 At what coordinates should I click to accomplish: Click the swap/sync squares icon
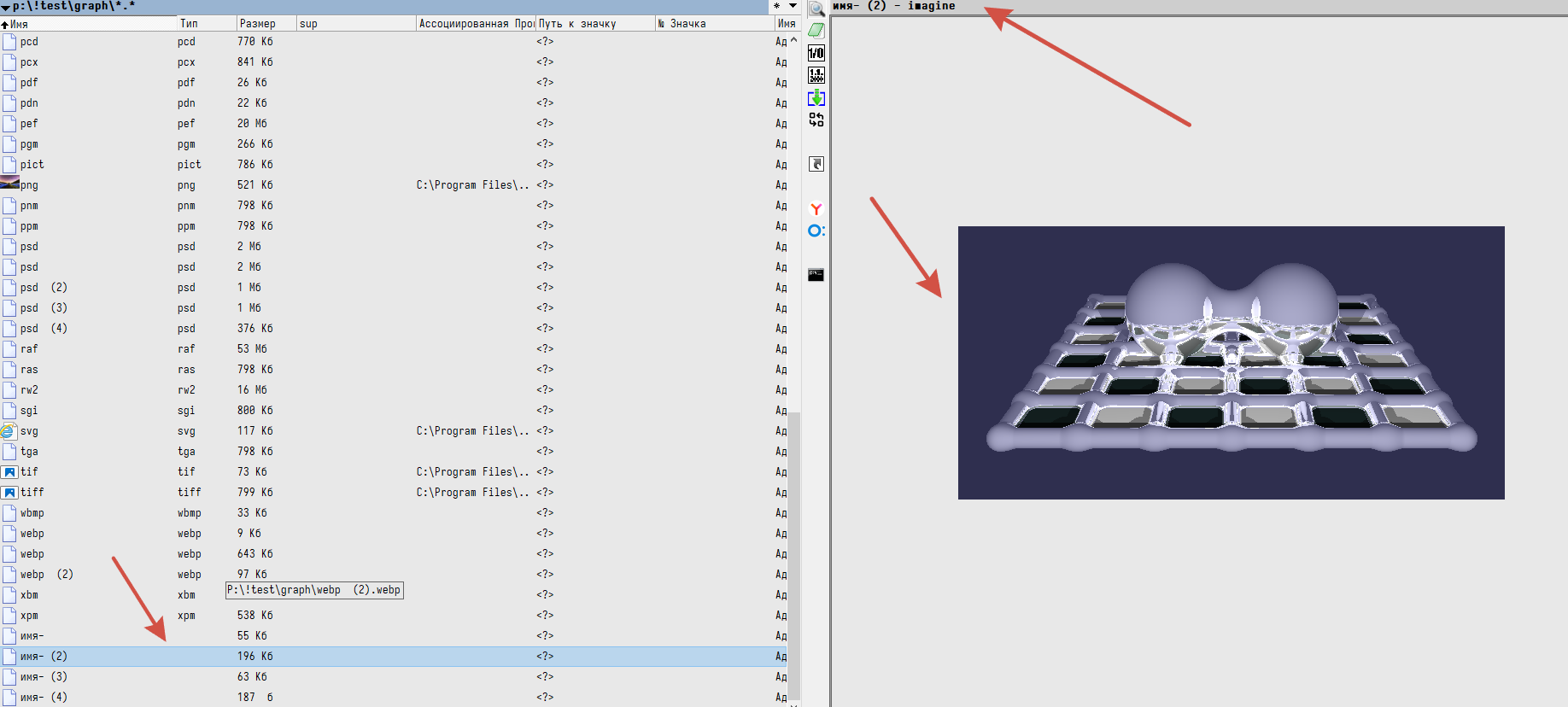click(x=816, y=120)
